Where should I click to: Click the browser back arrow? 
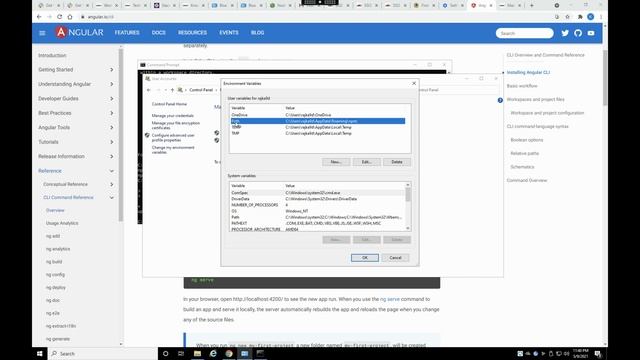(39, 17)
